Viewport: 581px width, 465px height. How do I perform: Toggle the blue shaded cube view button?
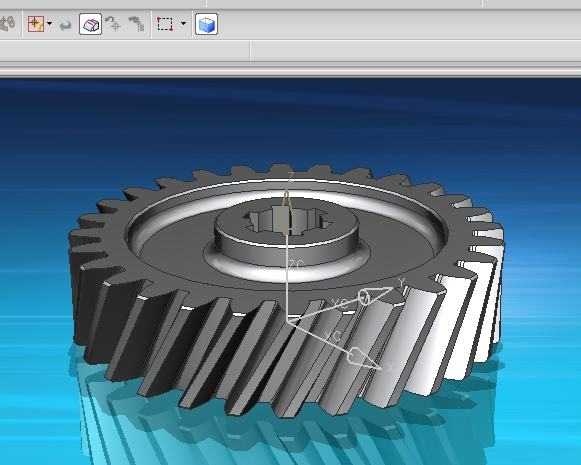[206, 24]
